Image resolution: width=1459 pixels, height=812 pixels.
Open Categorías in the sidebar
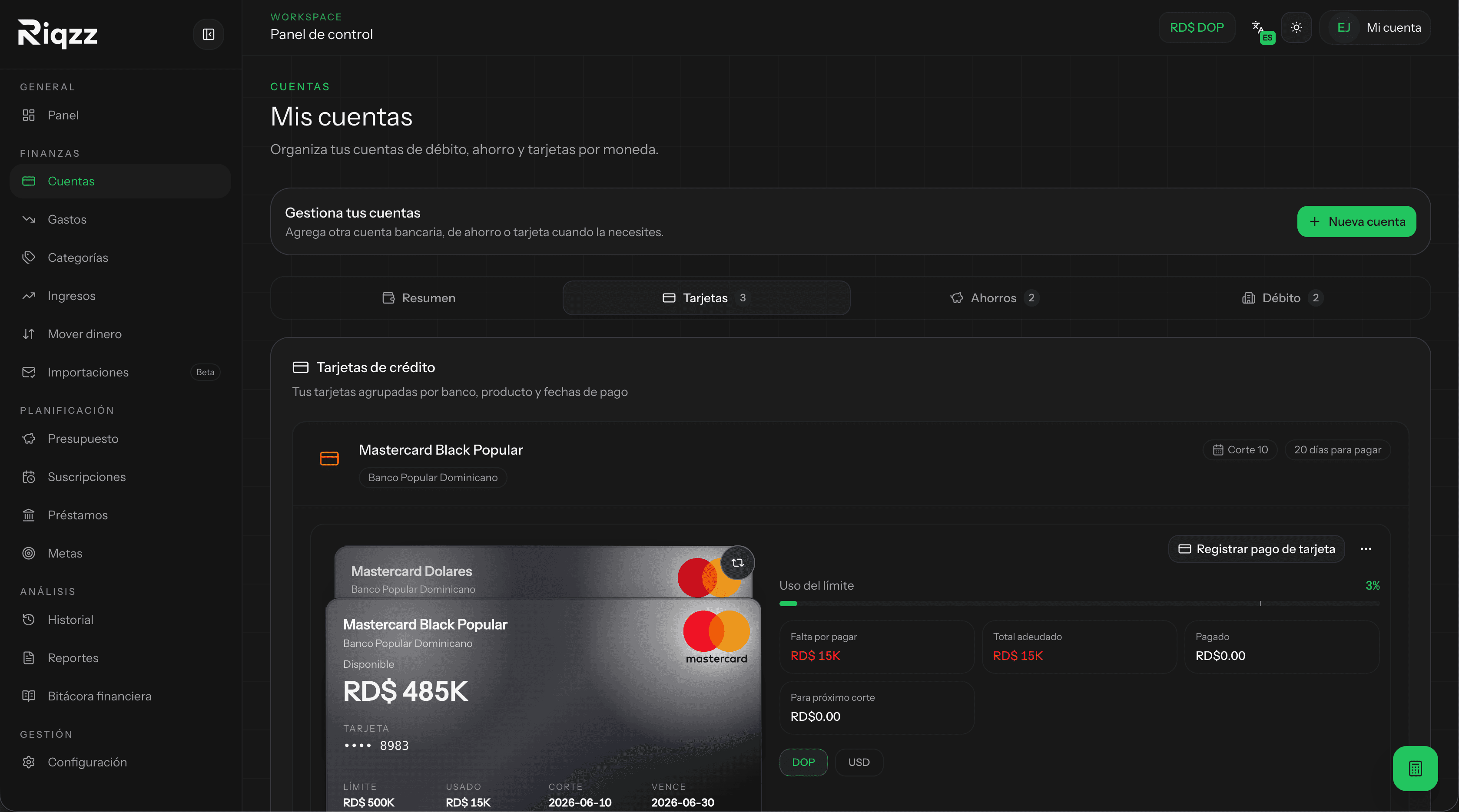click(x=120, y=257)
